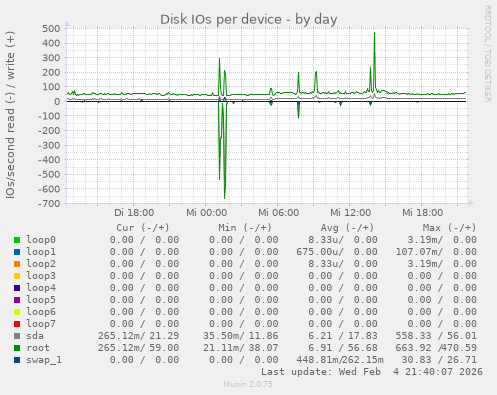497x395 pixels.
Task: Click the 'Max (-/+)' column header
Action: [x=449, y=228]
